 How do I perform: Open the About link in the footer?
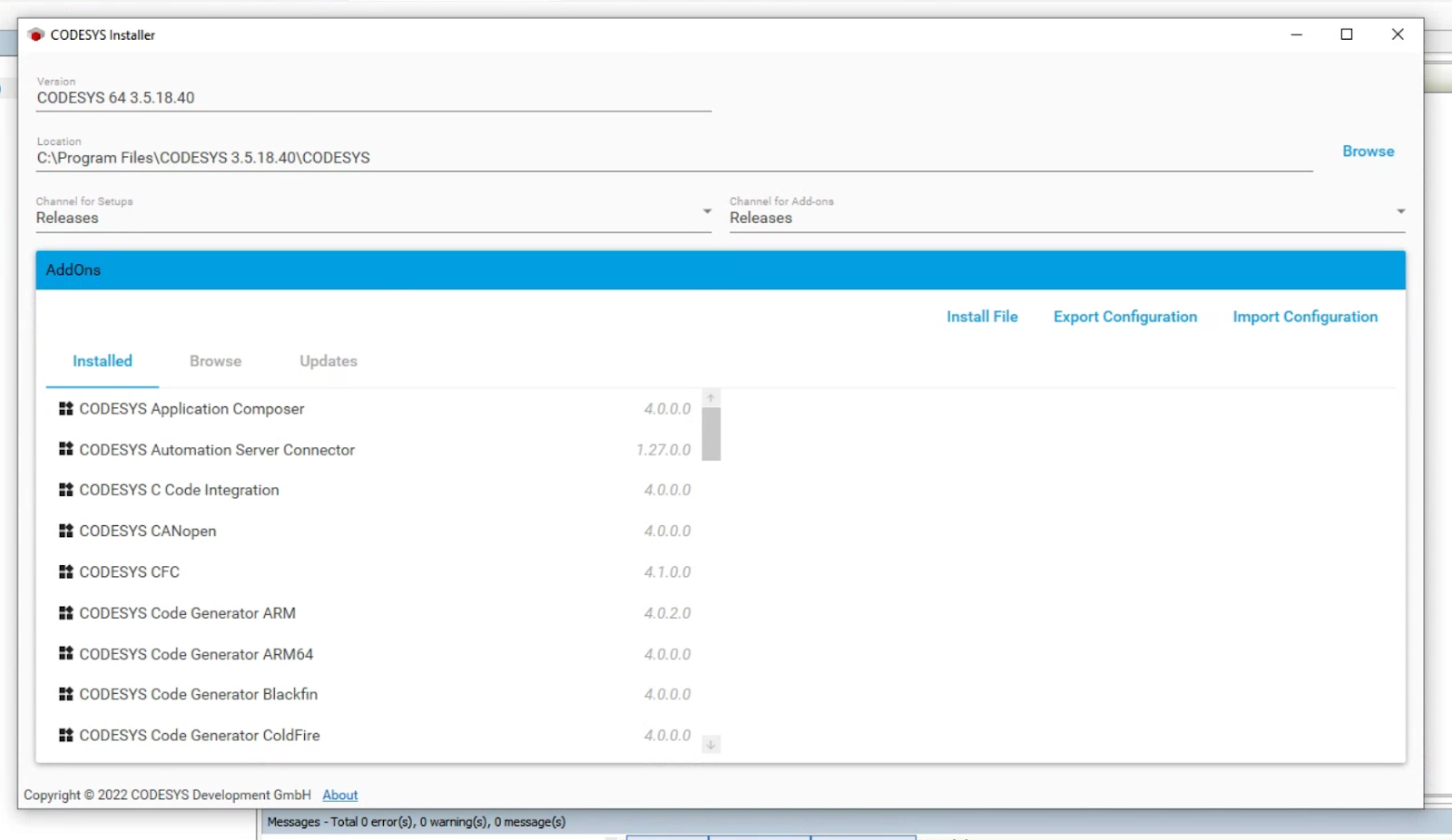pyautogui.click(x=340, y=795)
